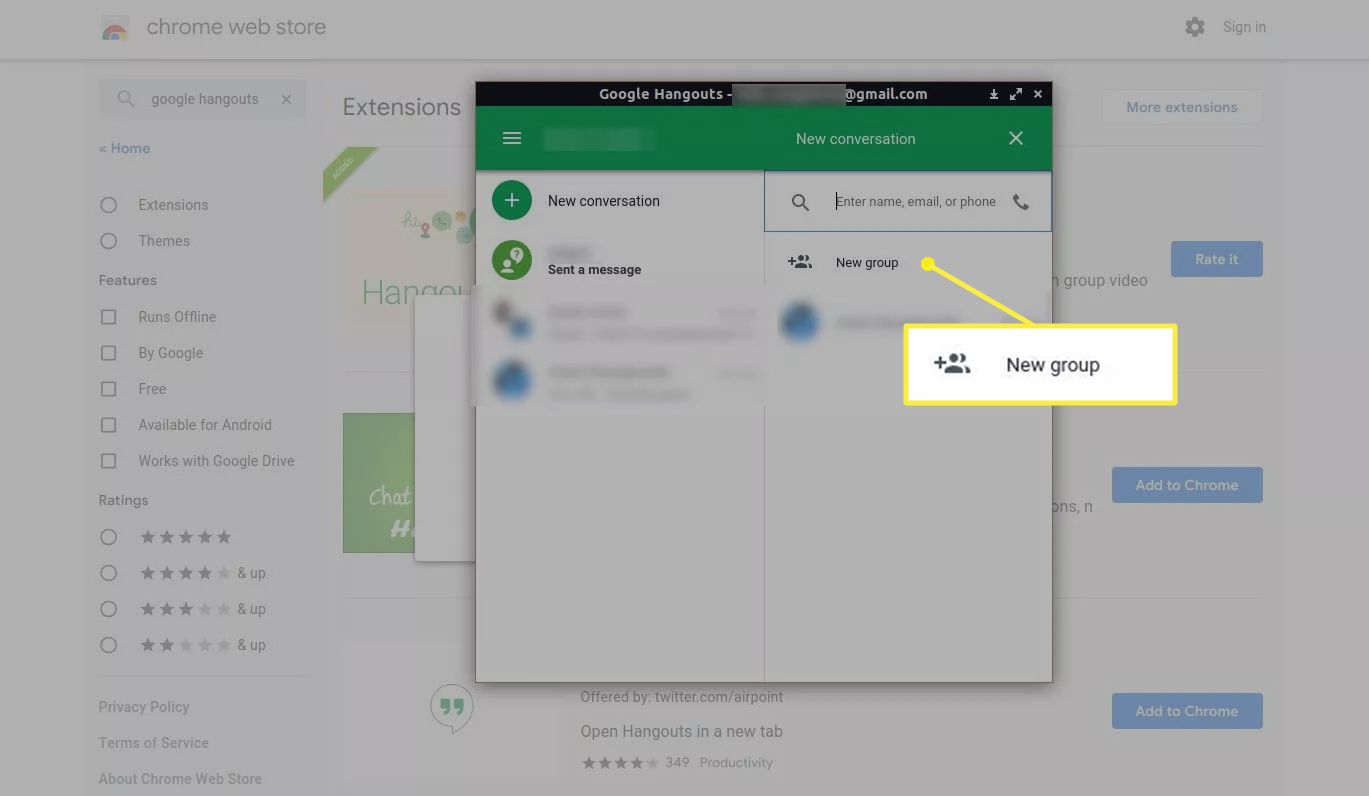Open the 'Sent a message' conversation avatar

(512, 261)
